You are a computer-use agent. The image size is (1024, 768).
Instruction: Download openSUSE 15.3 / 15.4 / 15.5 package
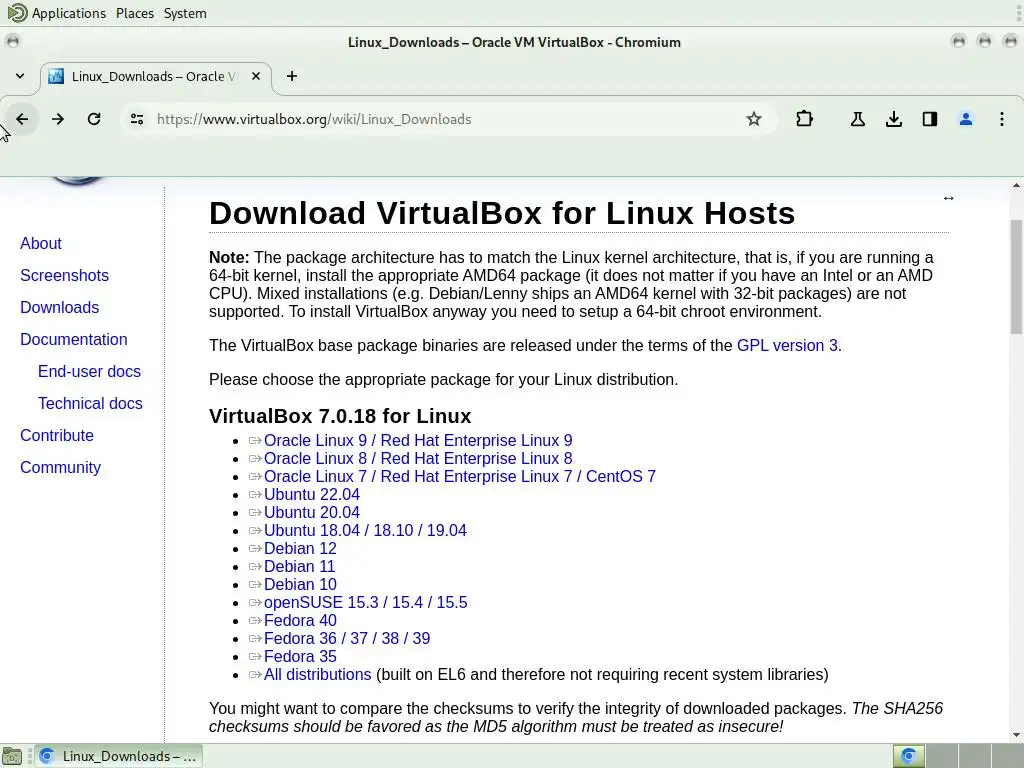pos(365,602)
